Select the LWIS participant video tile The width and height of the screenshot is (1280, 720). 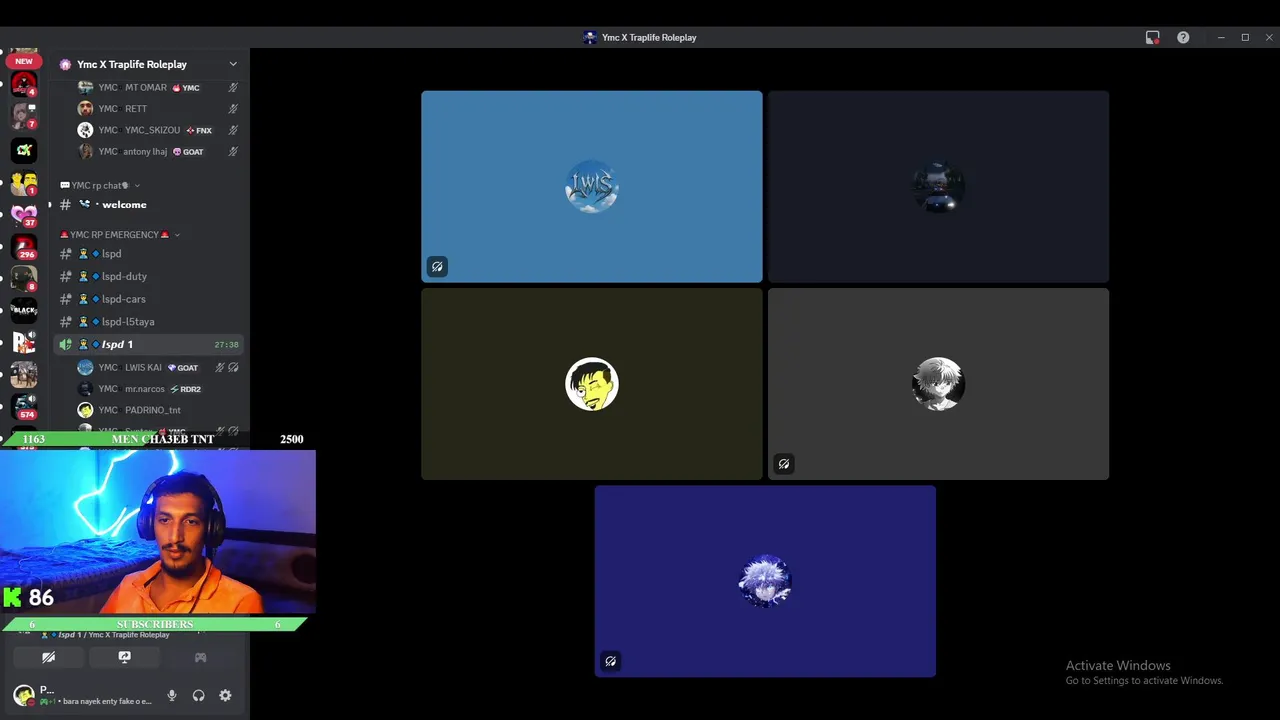click(x=592, y=187)
